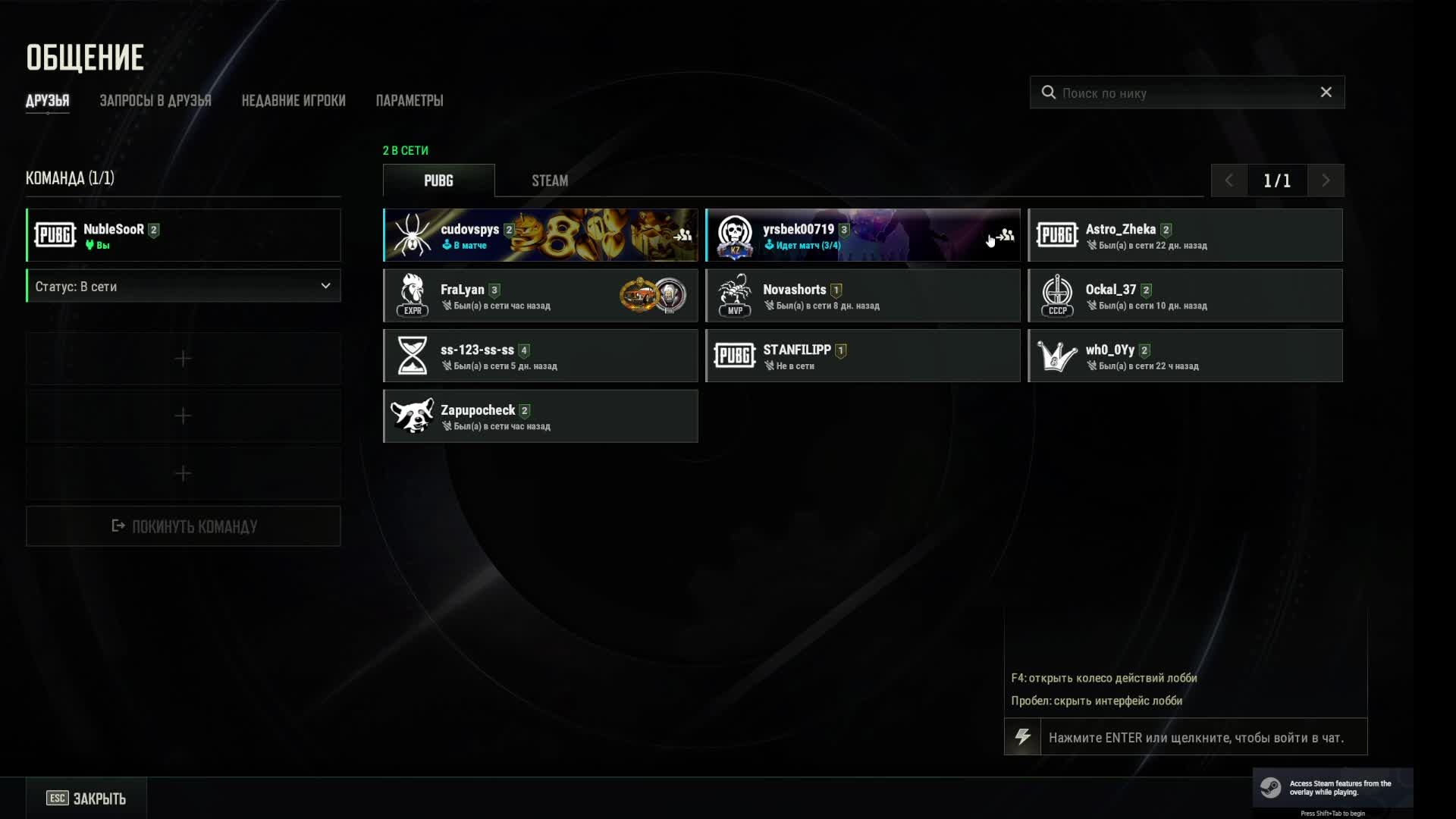Viewport: 1456px width, 819px height.
Task: Open the Параметры tab
Action: click(x=409, y=100)
